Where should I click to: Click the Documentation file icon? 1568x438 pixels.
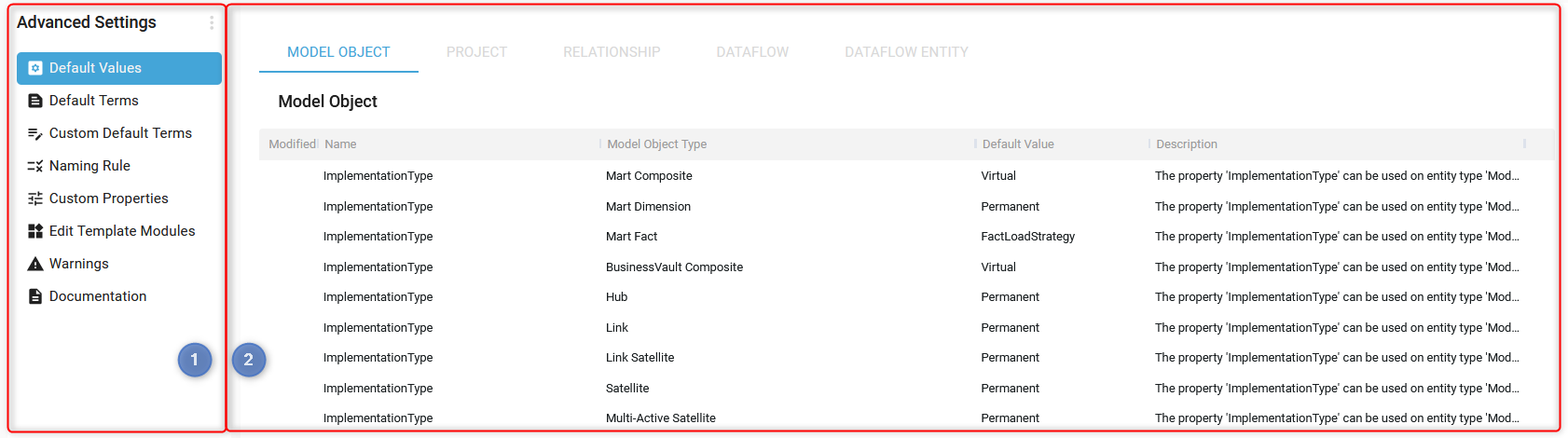tap(35, 296)
